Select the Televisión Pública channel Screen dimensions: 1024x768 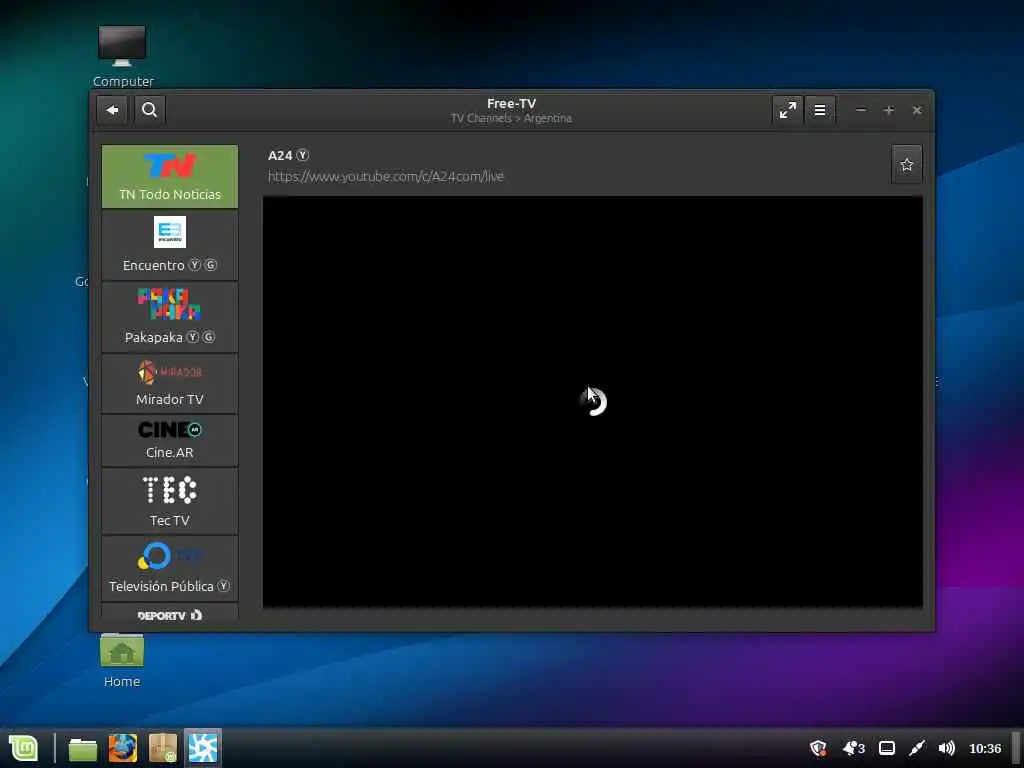coord(170,569)
